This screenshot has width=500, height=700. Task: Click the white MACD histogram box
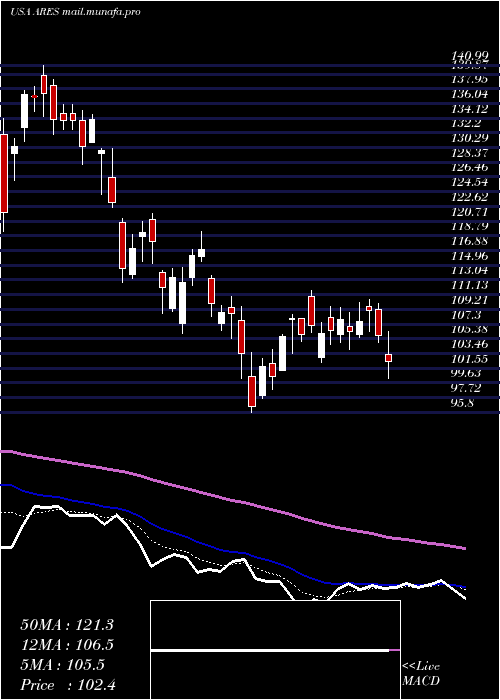(x=275, y=650)
